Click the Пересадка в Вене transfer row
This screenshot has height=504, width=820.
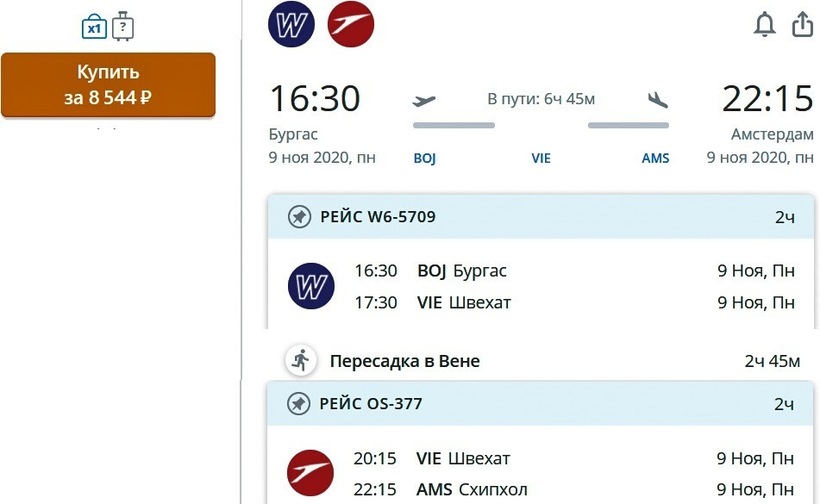(540, 361)
